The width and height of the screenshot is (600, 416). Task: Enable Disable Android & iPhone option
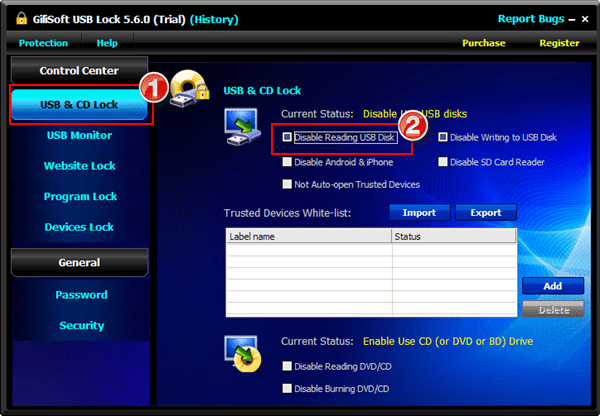point(287,162)
